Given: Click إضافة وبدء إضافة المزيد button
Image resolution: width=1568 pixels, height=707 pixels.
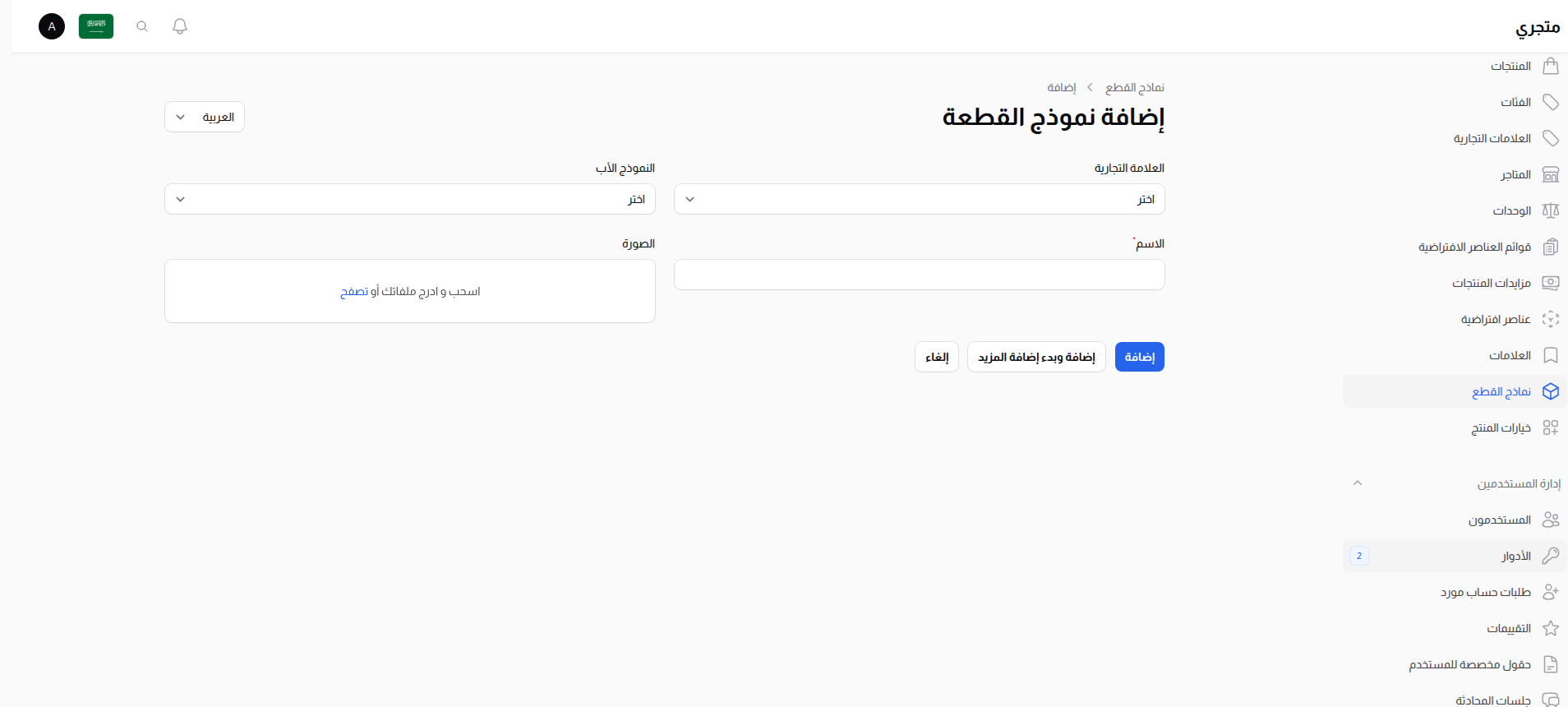Looking at the screenshot, I should [1036, 357].
